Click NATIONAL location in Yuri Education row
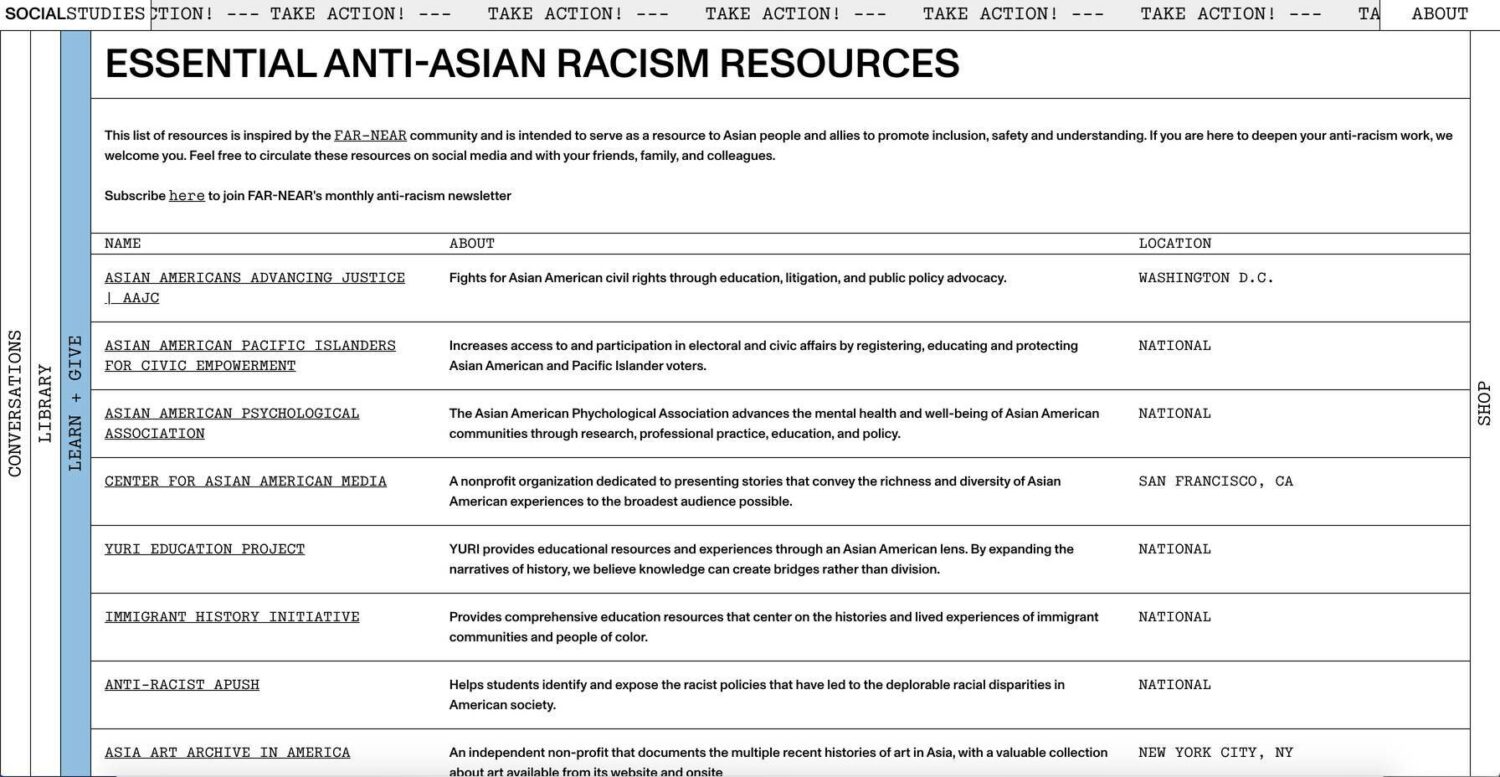This screenshot has width=1500, height=777. coord(1175,549)
